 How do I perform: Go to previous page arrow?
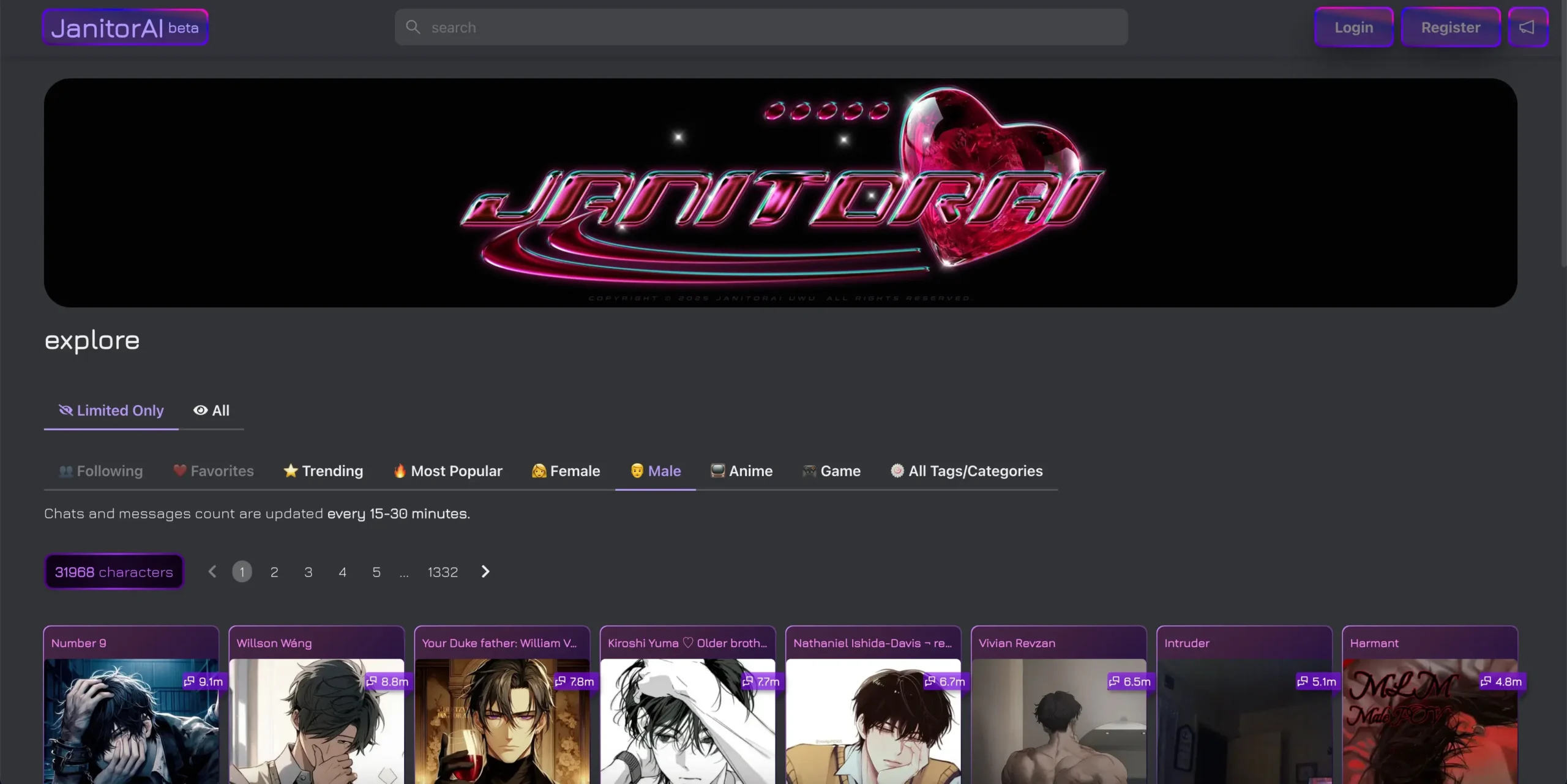212,572
